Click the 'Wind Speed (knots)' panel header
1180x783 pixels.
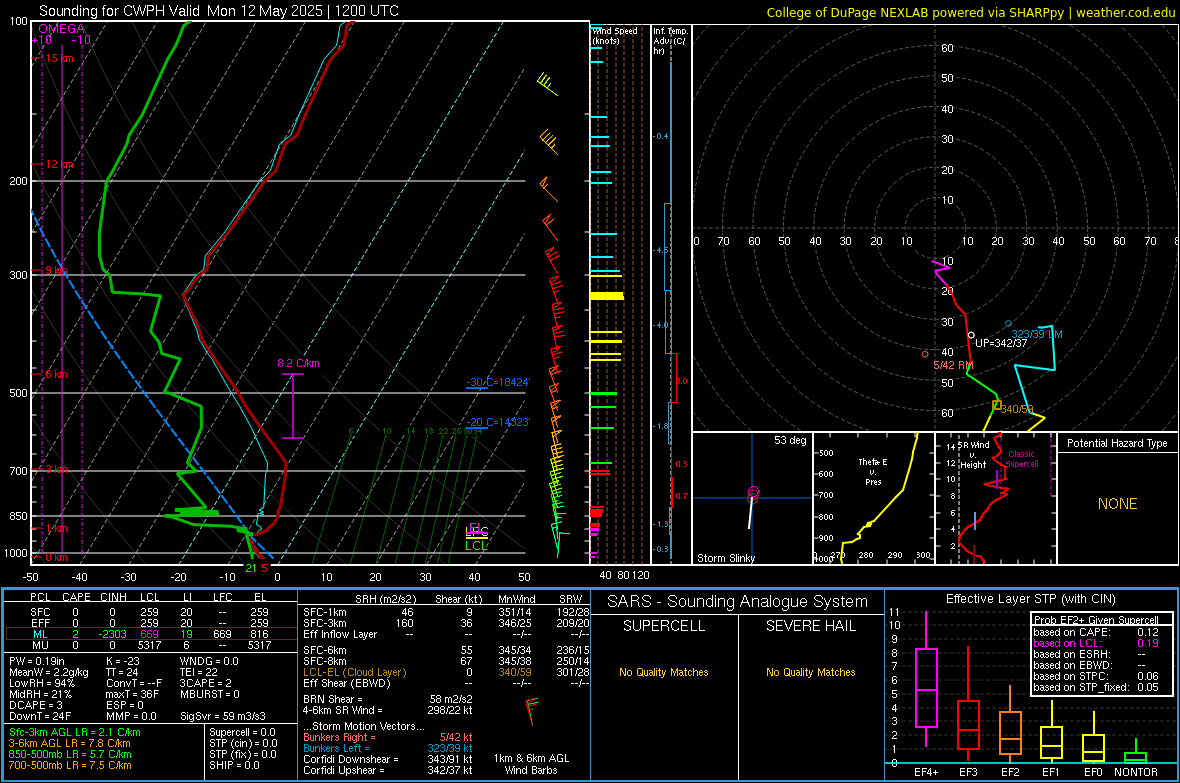click(x=615, y=35)
